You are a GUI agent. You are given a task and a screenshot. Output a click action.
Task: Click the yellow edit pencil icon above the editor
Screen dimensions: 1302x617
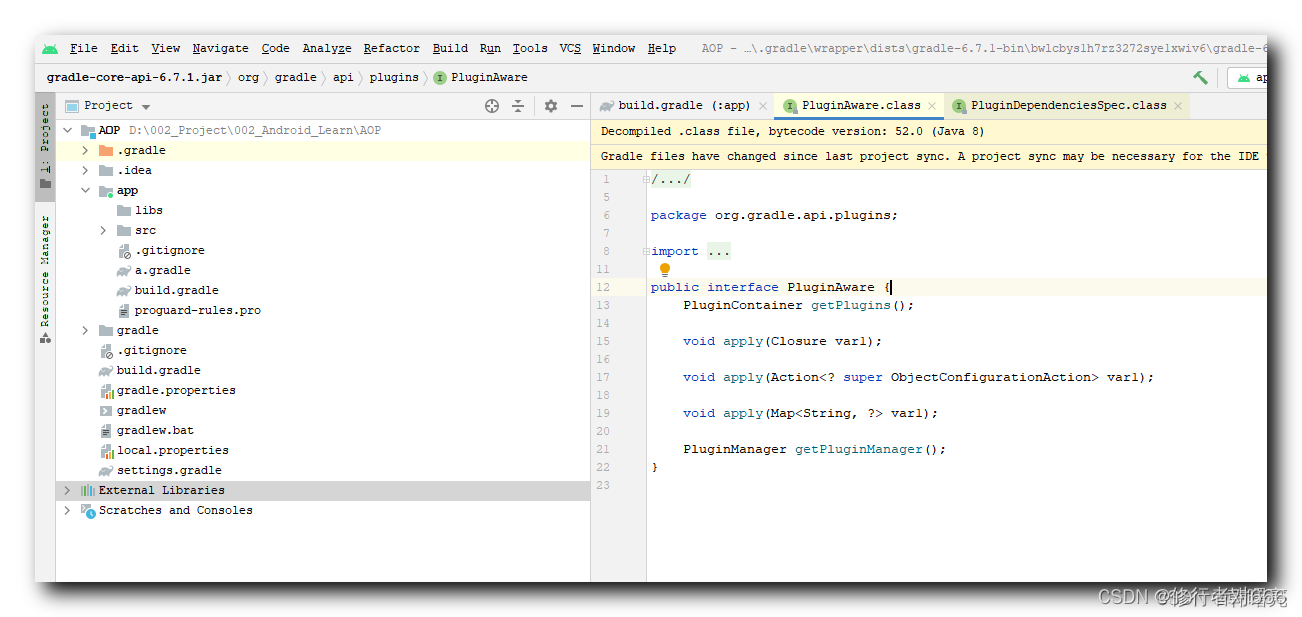coord(1200,77)
